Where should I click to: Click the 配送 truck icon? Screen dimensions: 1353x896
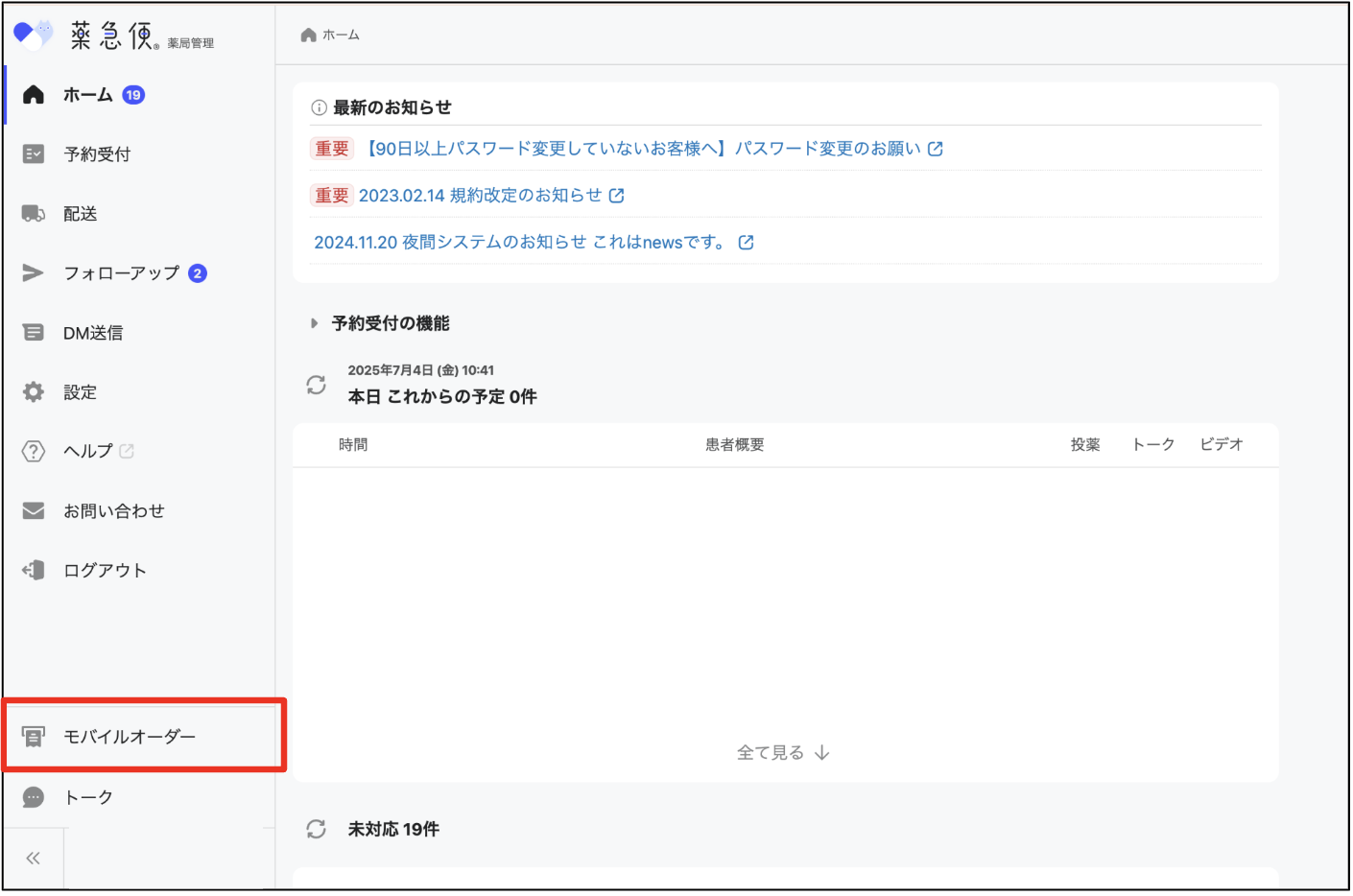(x=34, y=214)
